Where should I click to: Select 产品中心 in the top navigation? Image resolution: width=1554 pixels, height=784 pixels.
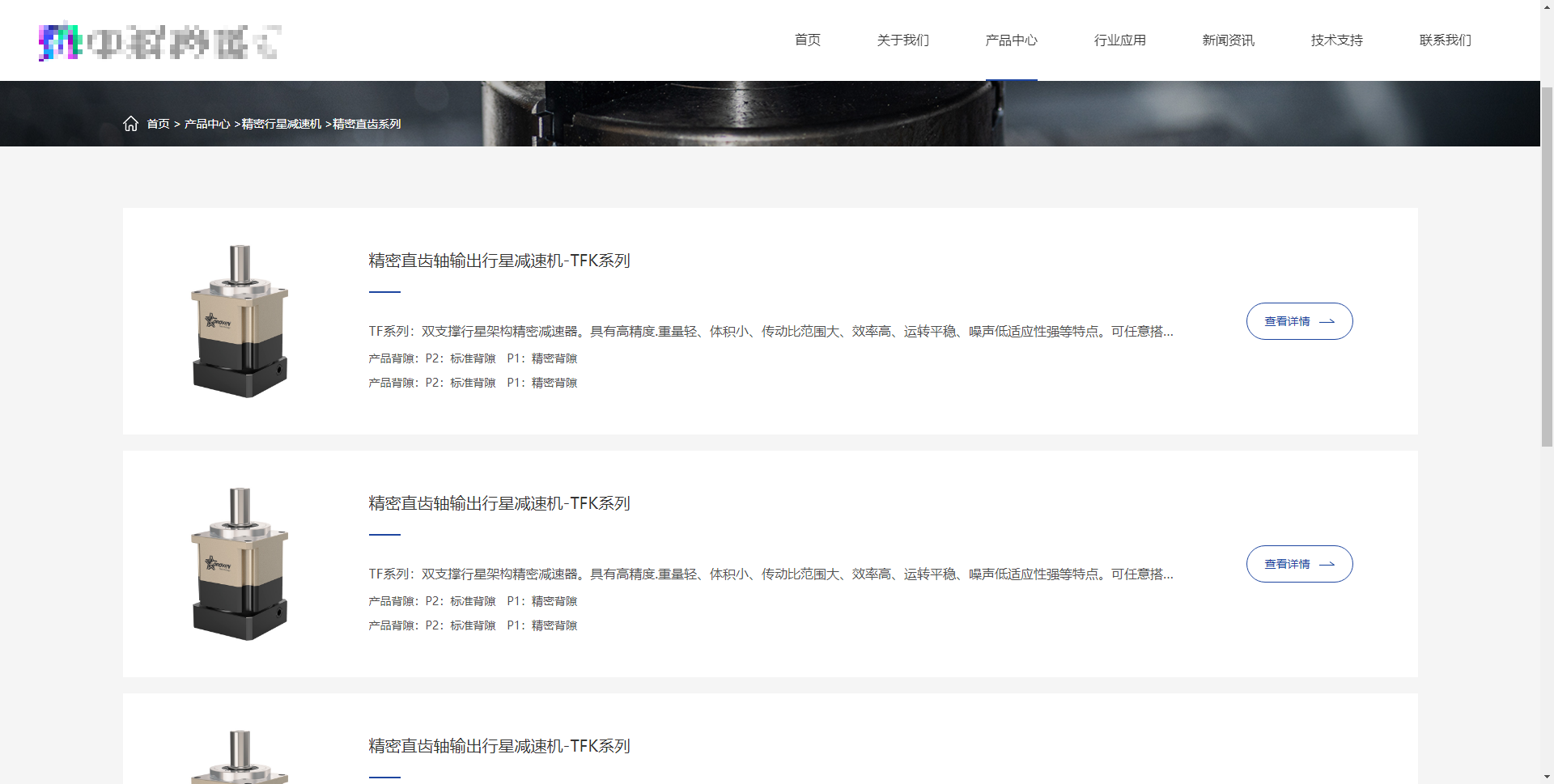pyautogui.click(x=1012, y=40)
